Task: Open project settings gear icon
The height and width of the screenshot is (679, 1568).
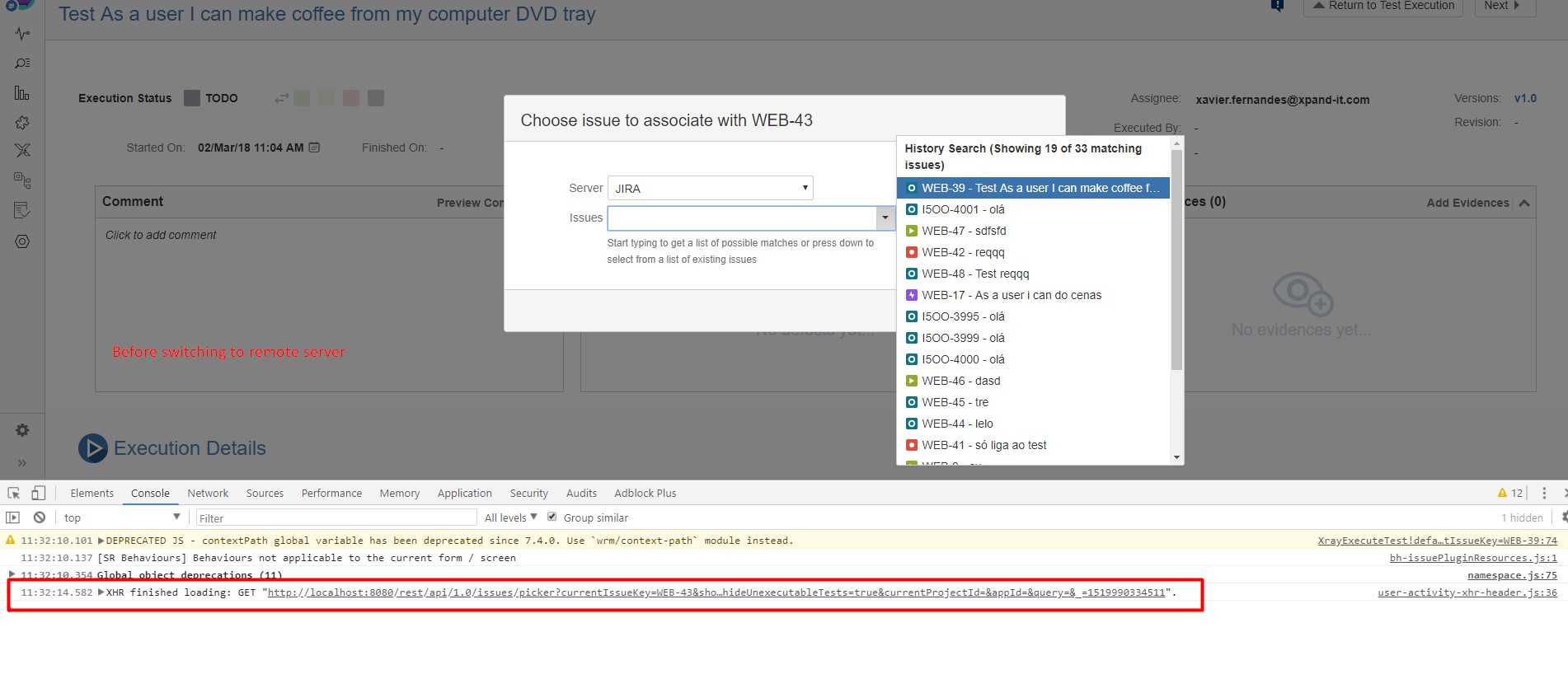Action: 22,430
